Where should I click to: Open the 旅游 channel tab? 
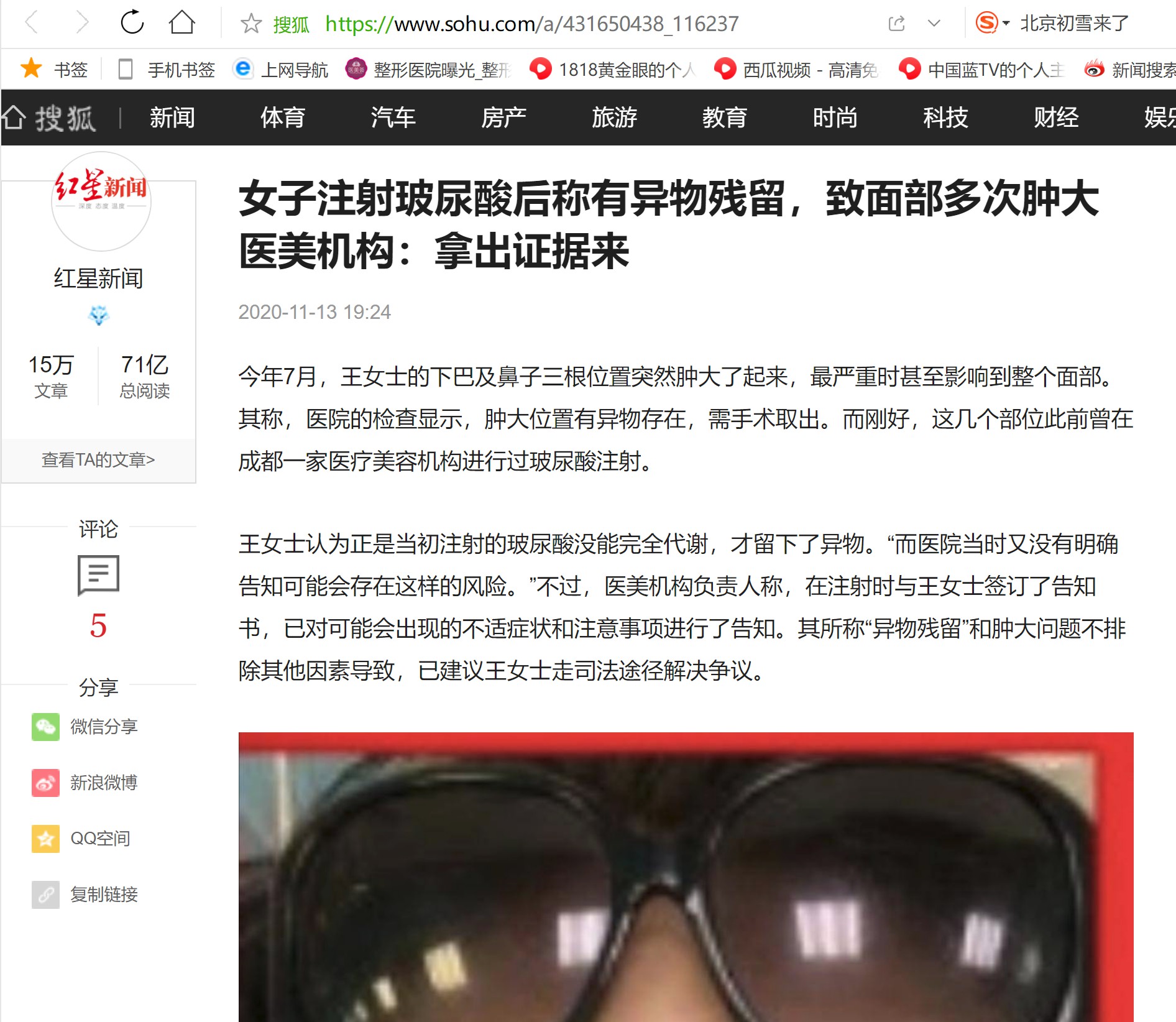[x=615, y=117]
